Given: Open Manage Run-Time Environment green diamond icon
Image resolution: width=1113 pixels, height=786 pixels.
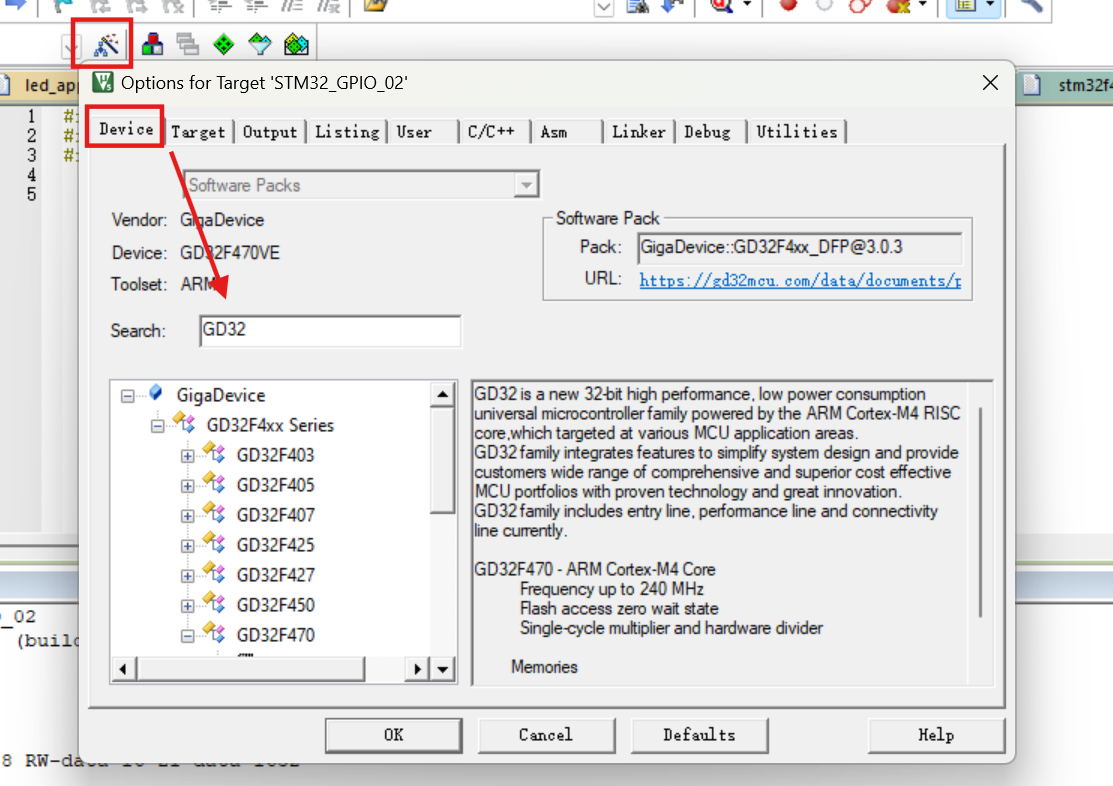Looking at the screenshot, I should (x=224, y=45).
